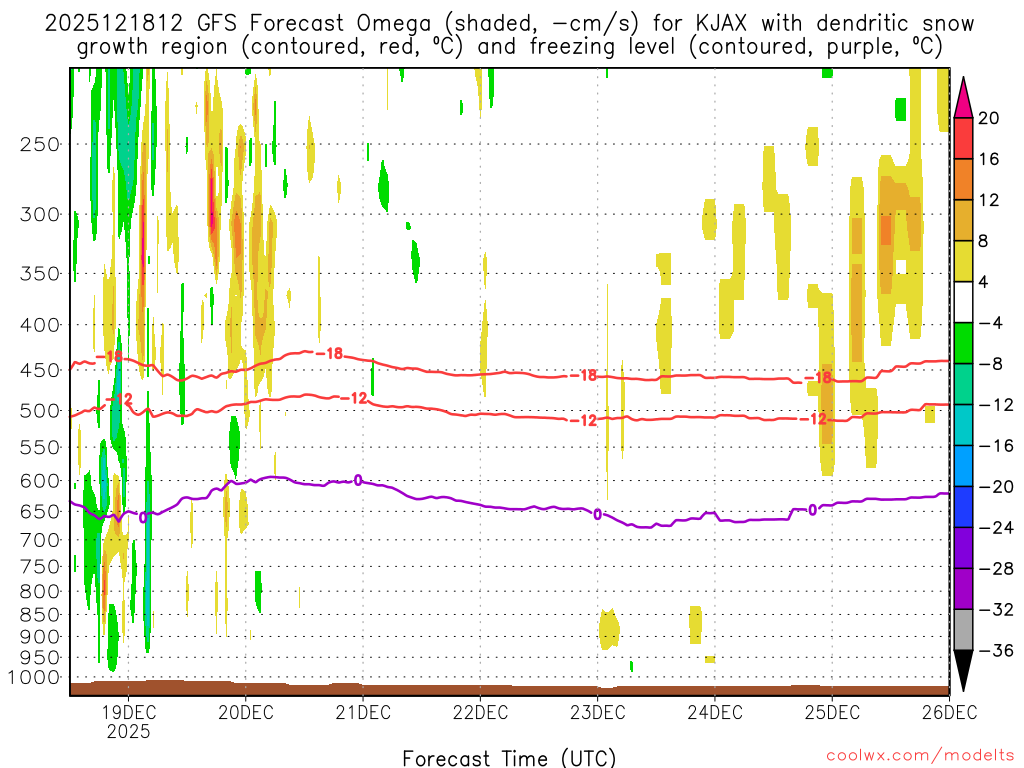Click the 20DEC date label
Image resolution: width=1024 pixels, height=768 pixels.
coord(246,712)
